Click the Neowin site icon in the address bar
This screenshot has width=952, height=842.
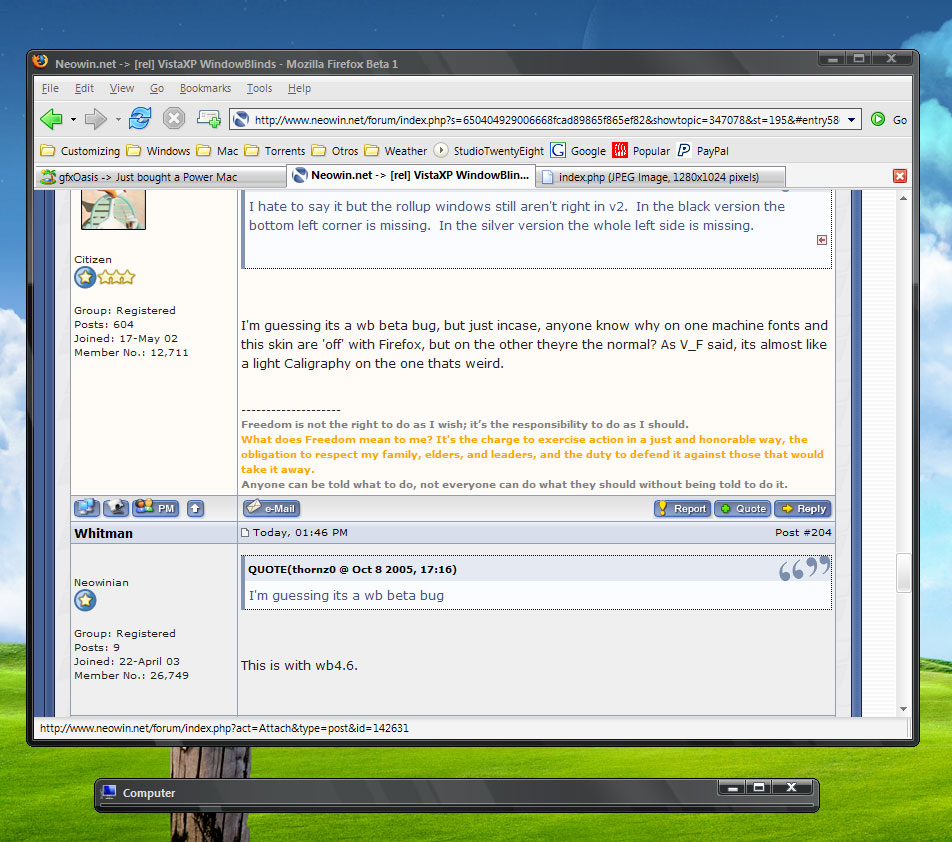(241, 120)
